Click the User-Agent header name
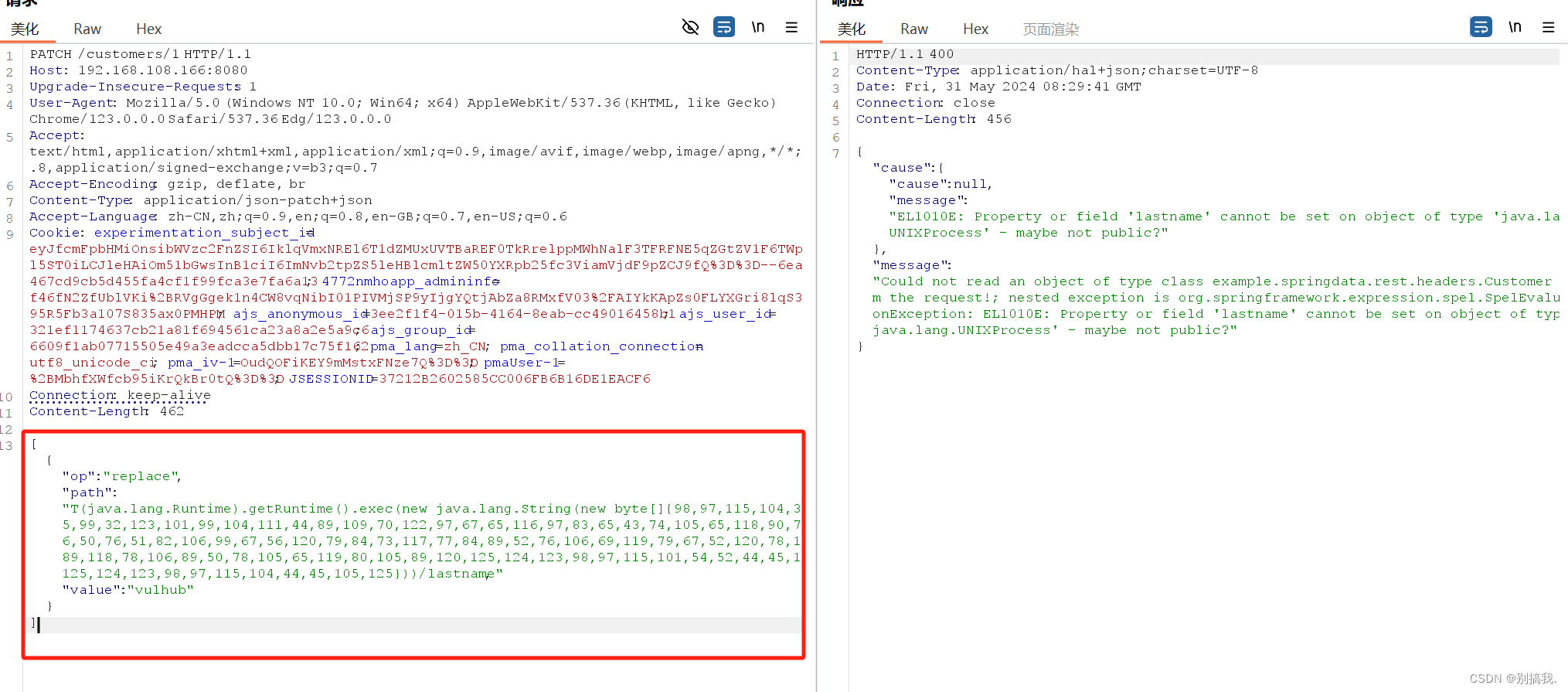The width and height of the screenshot is (1568, 692). [x=73, y=103]
